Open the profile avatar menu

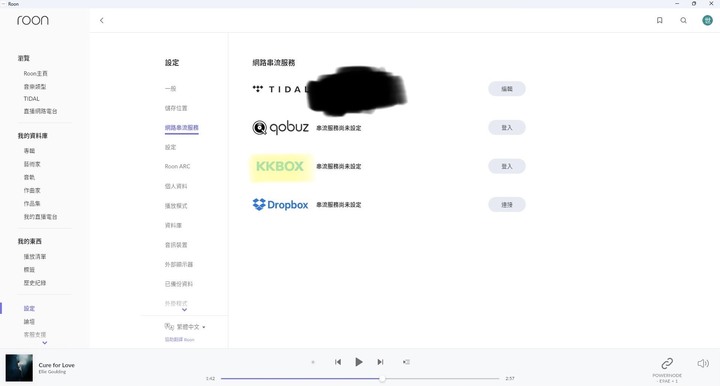[707, 20]
